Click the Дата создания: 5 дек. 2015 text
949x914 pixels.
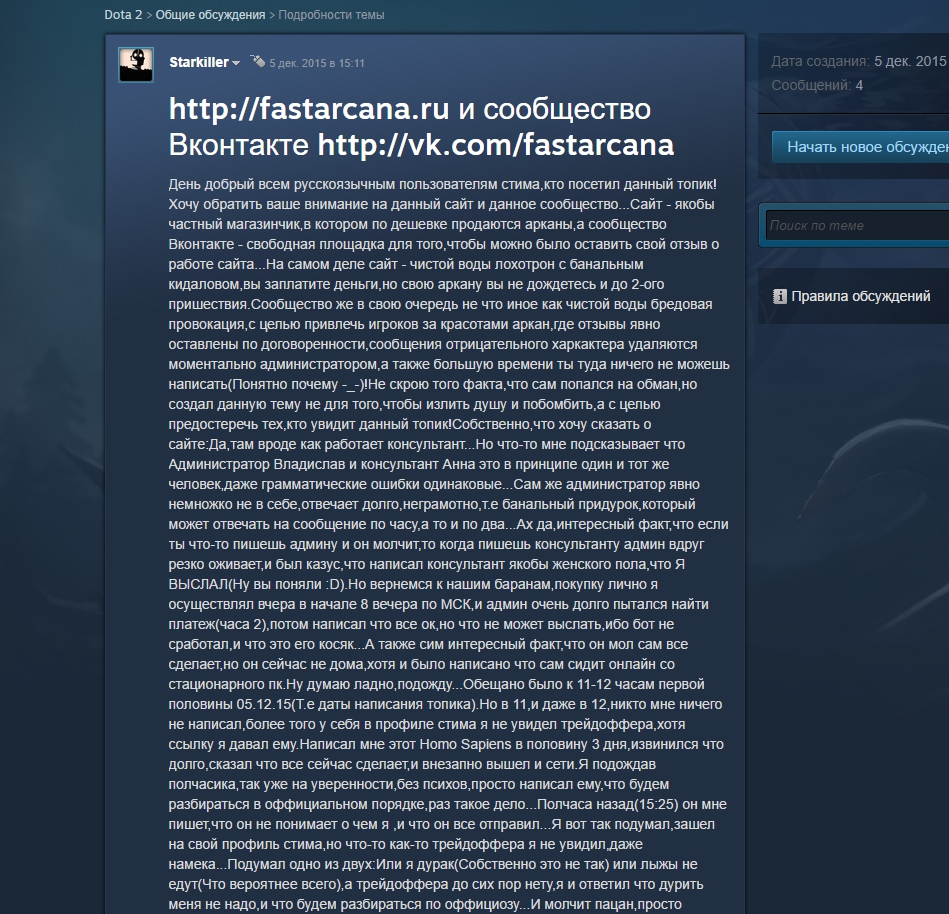(858, 61)
